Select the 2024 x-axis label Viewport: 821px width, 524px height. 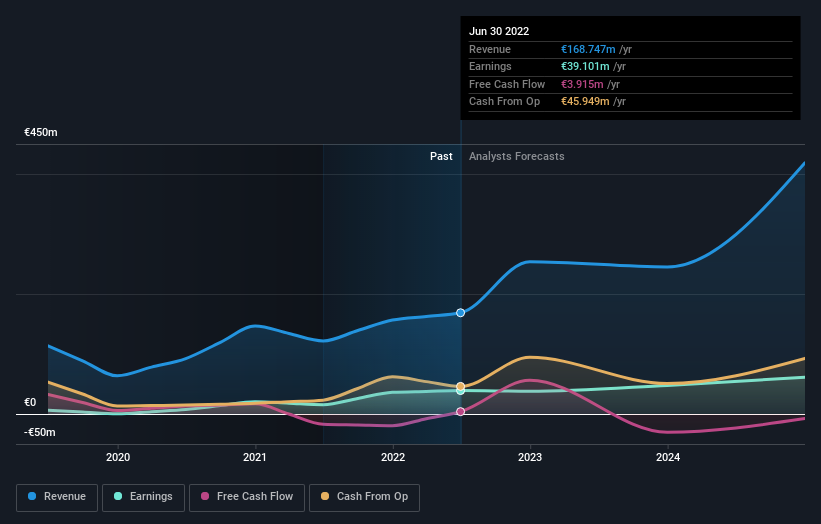pos(668,457)
